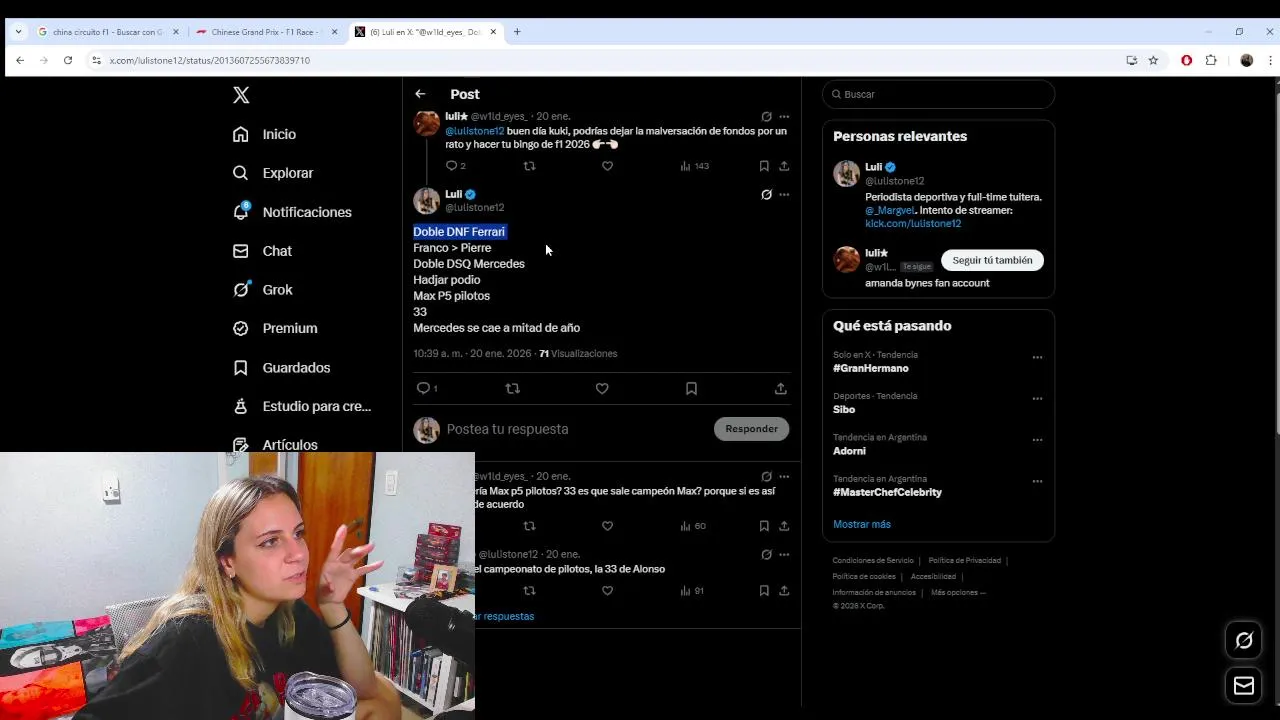The width and height of the screenshot is (1280, 720).
Task: Click repost icon on 'buen día kuki' tweet
Action: coord(530,166)
